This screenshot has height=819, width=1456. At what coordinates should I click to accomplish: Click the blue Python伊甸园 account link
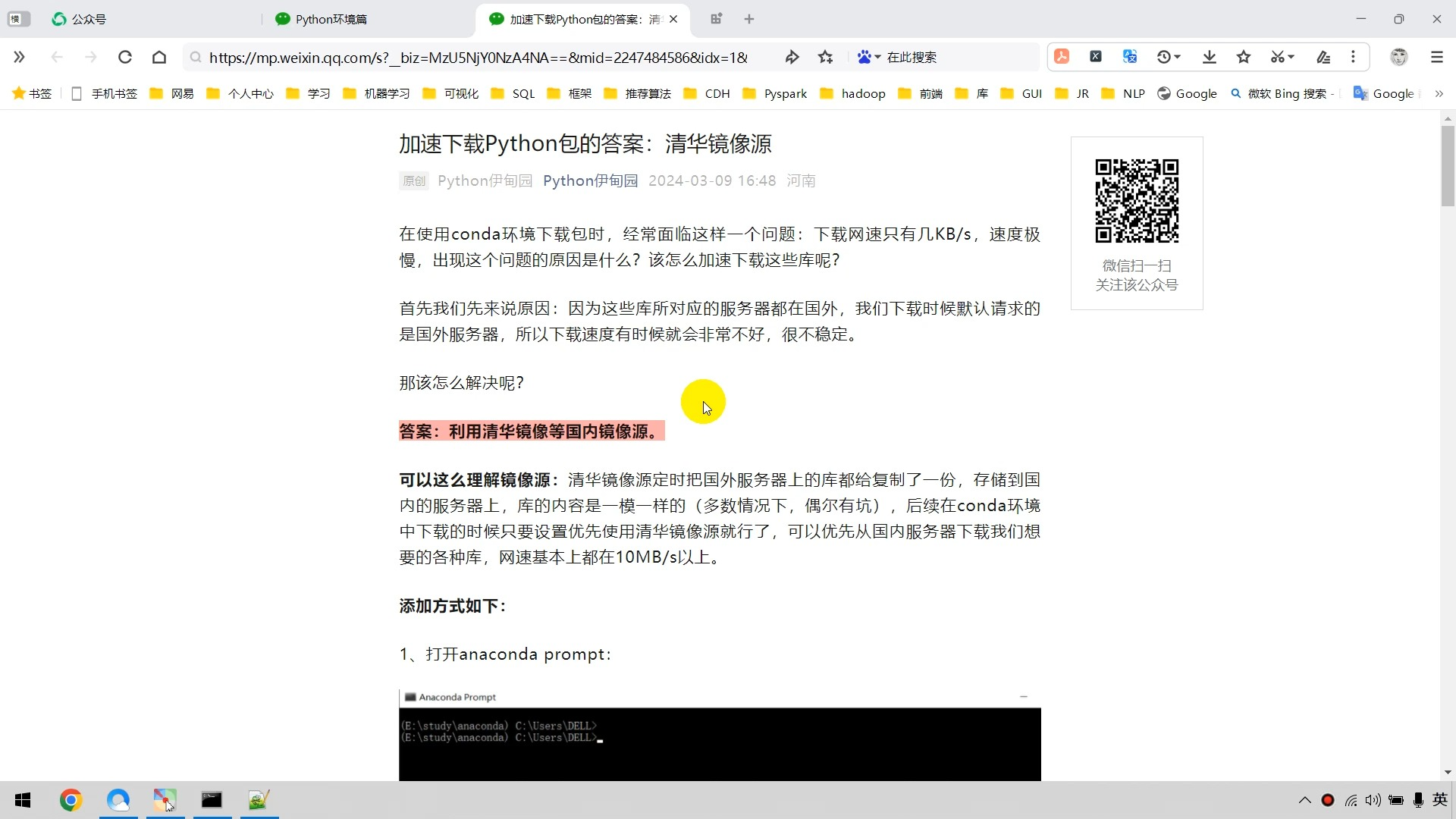tap(590, 180)
